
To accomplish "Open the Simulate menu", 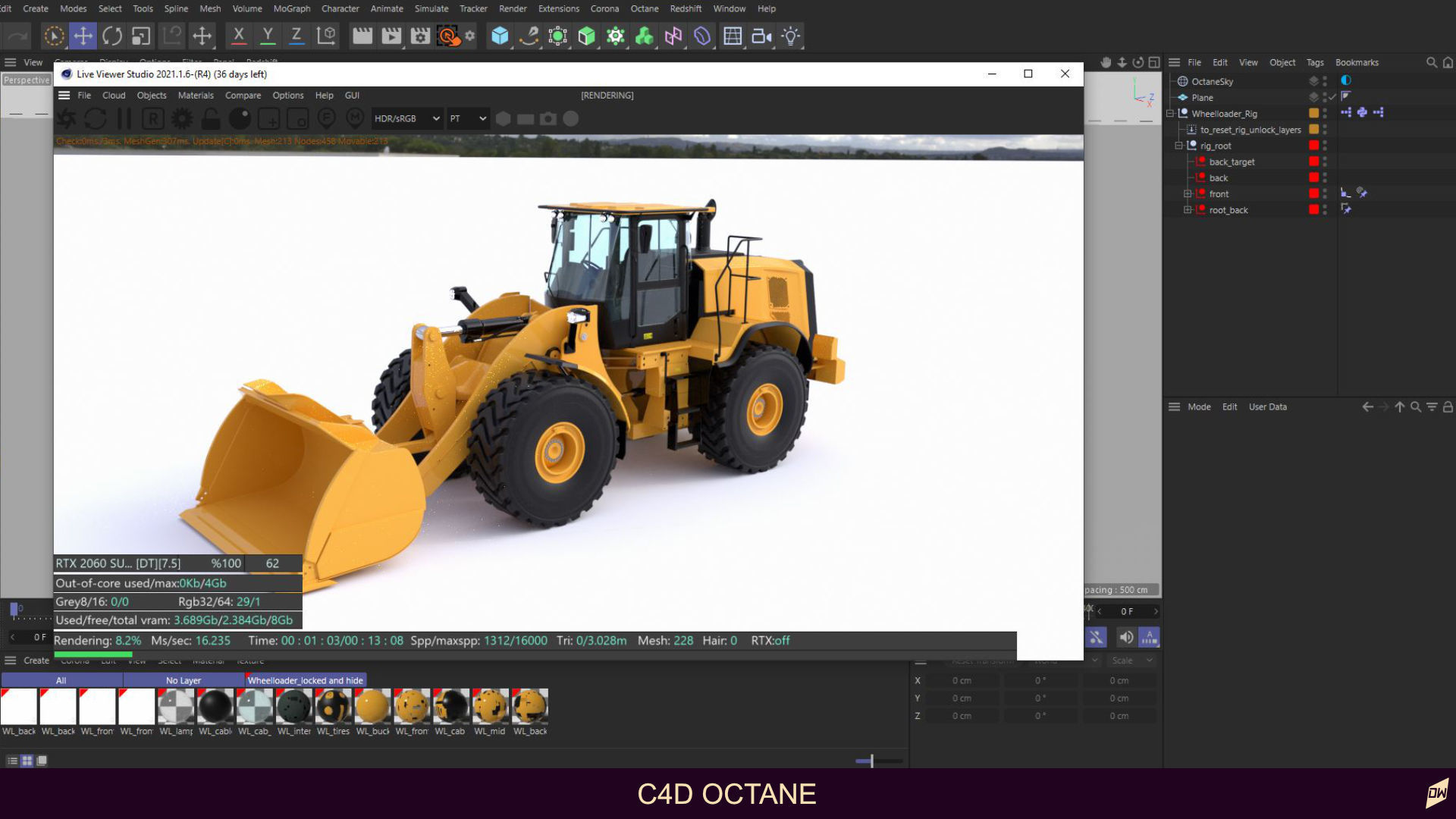I will 431,8.
